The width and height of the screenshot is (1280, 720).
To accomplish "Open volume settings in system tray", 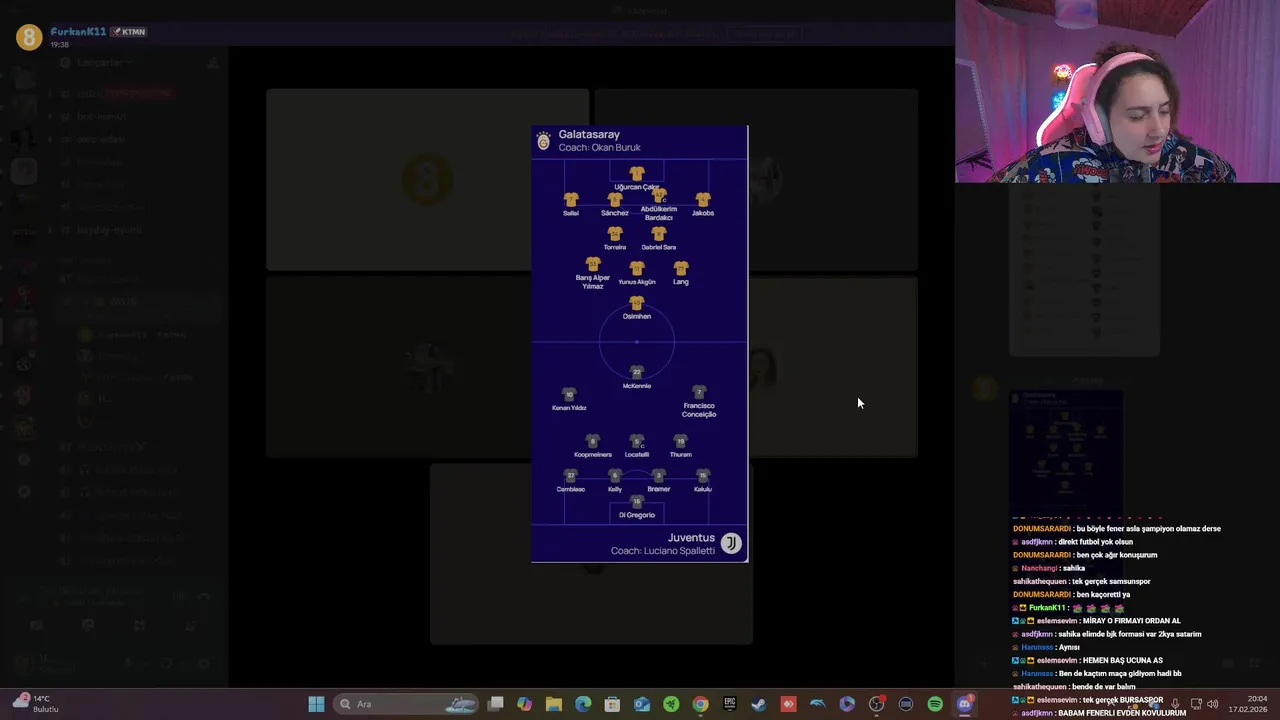I will click(x=1213, y=704).
